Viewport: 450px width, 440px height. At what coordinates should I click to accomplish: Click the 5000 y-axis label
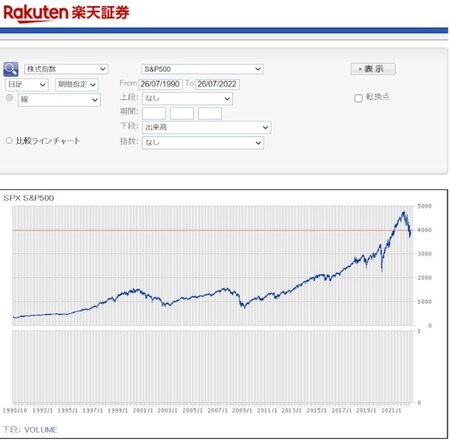pyautogui.click(x=425, y=206)
